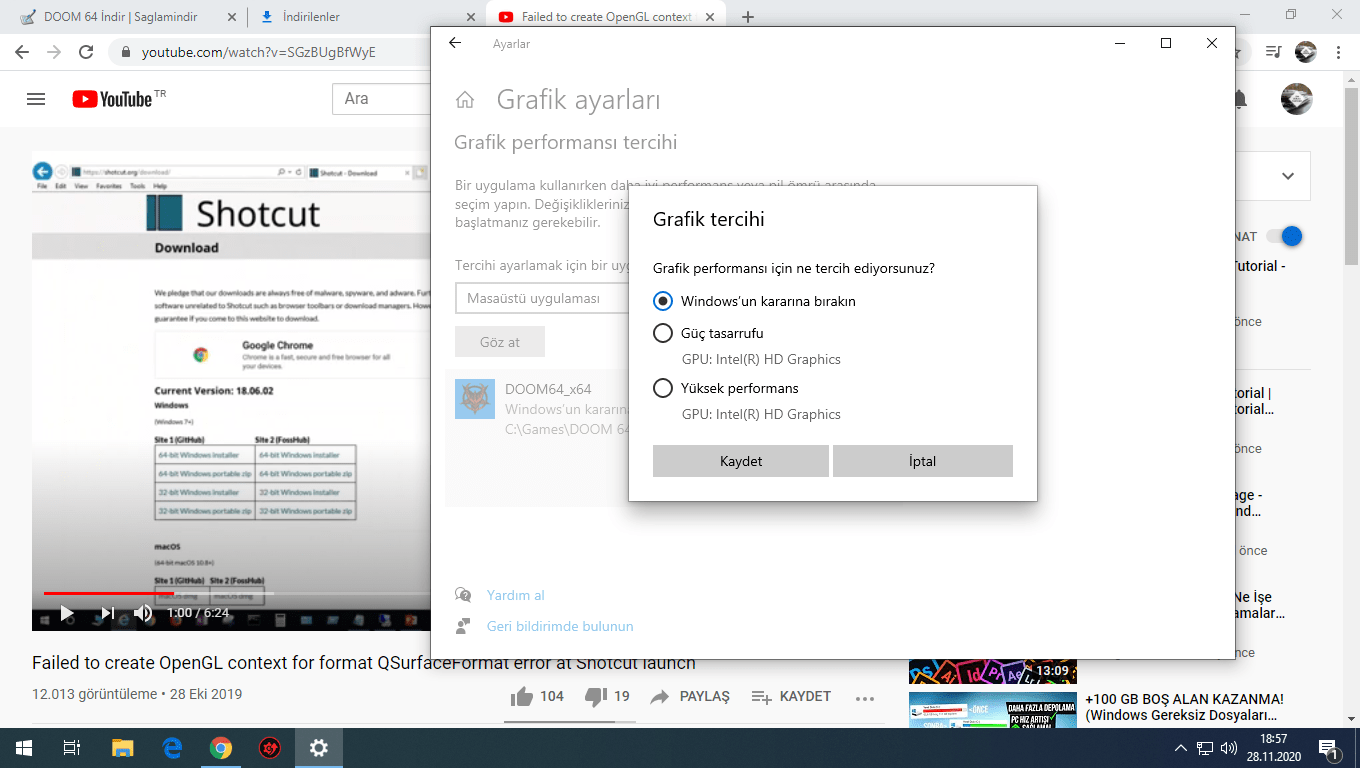1360x768 pixels.
Task: Open the YouTube hamburger guide menu
Action: click(x=36, y=99)
